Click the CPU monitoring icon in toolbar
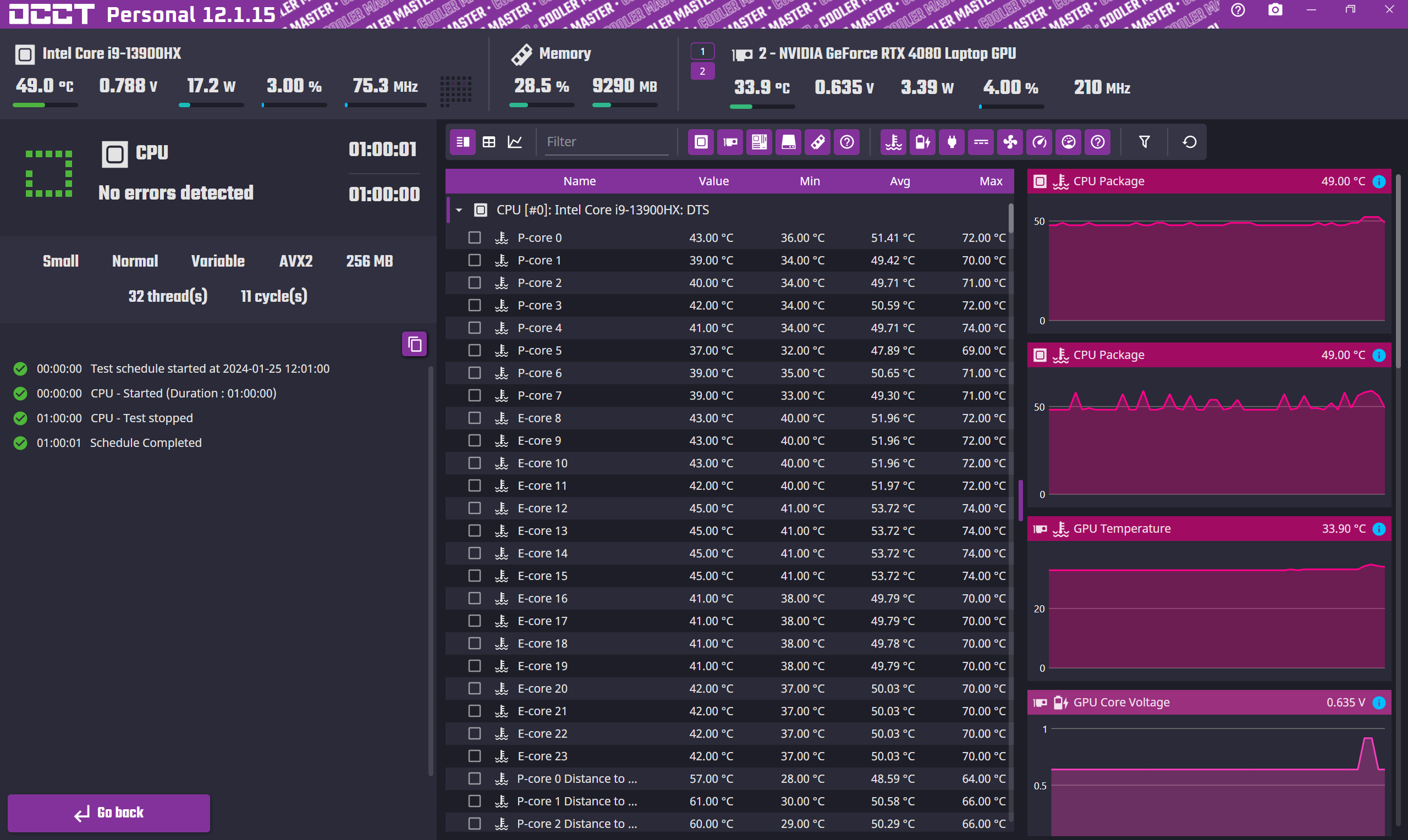This screenshot has height=840, width=1408. coord(702,141)
